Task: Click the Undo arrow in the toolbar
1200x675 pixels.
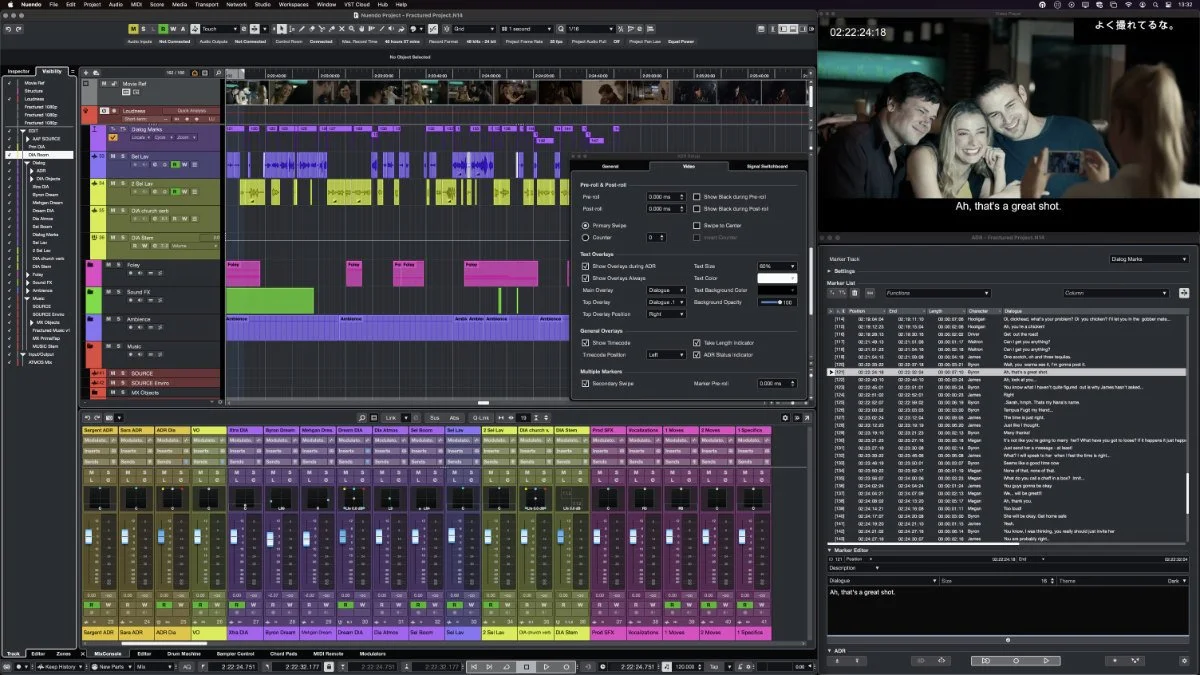Action: [x=8, y=29]
